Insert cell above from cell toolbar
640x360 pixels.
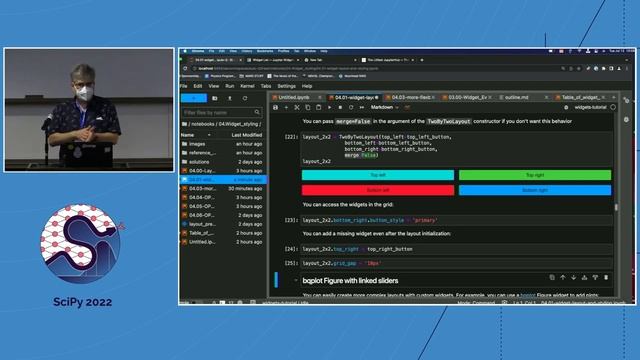click(584, 278)
